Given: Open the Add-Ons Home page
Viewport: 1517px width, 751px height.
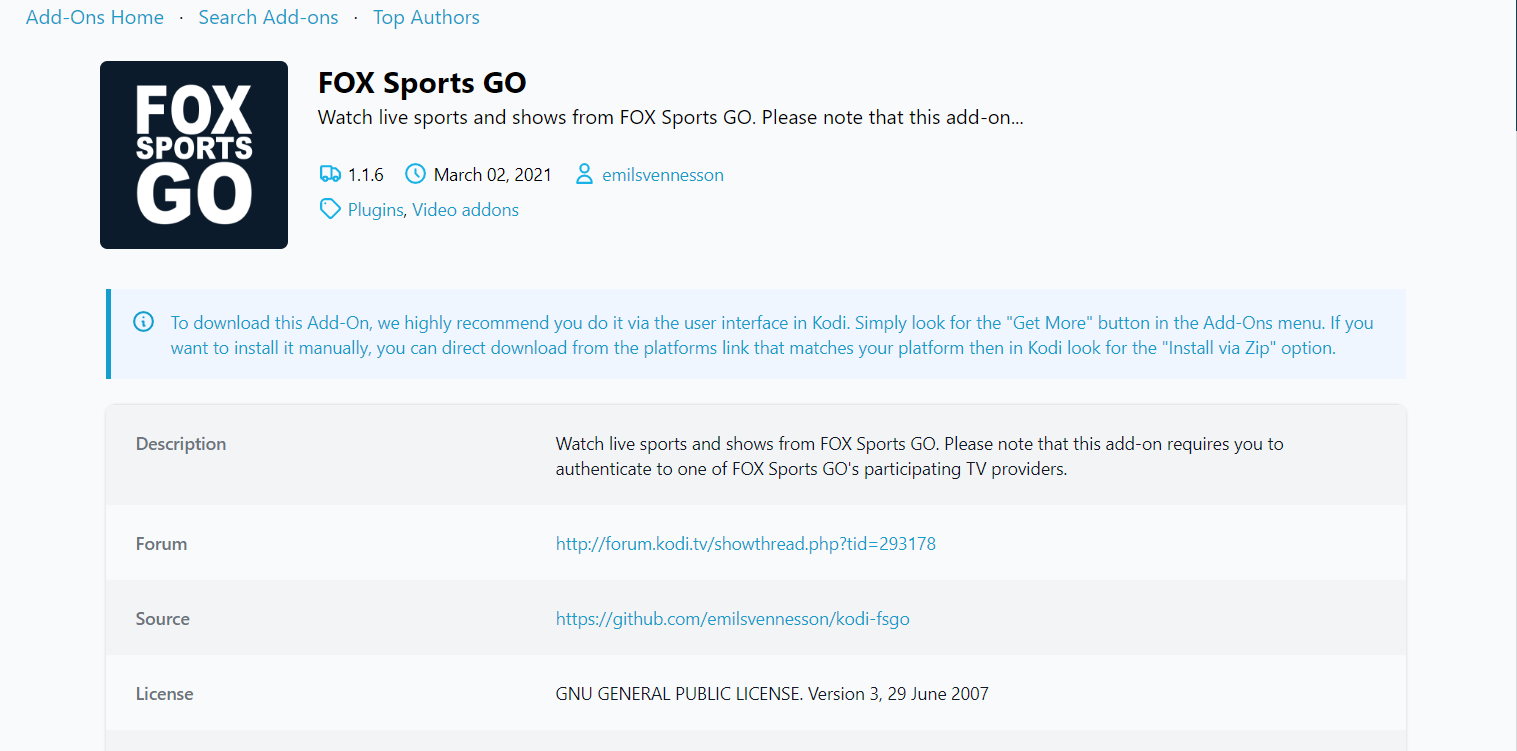Looking at the screenshot, I should tap(94, 17).
